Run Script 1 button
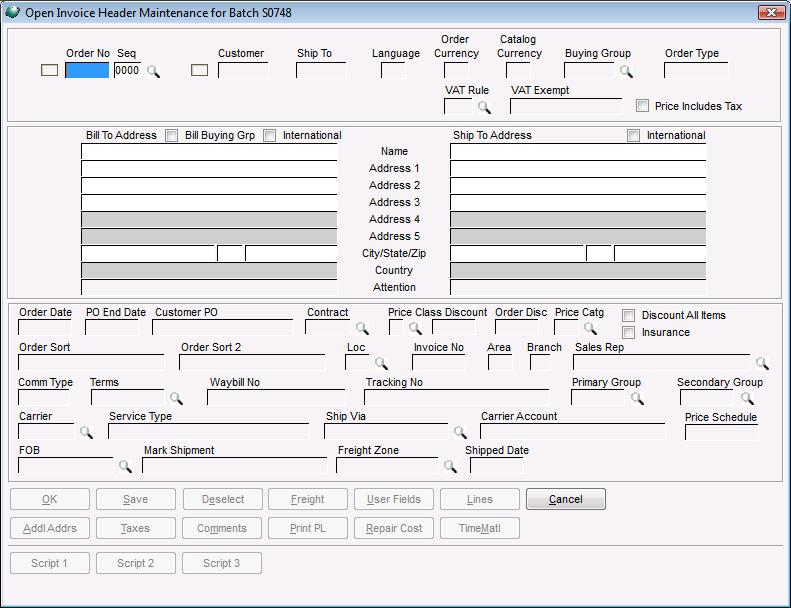Image resolution: width=791 pixels, height=608 pixels. tap(49, 563)
